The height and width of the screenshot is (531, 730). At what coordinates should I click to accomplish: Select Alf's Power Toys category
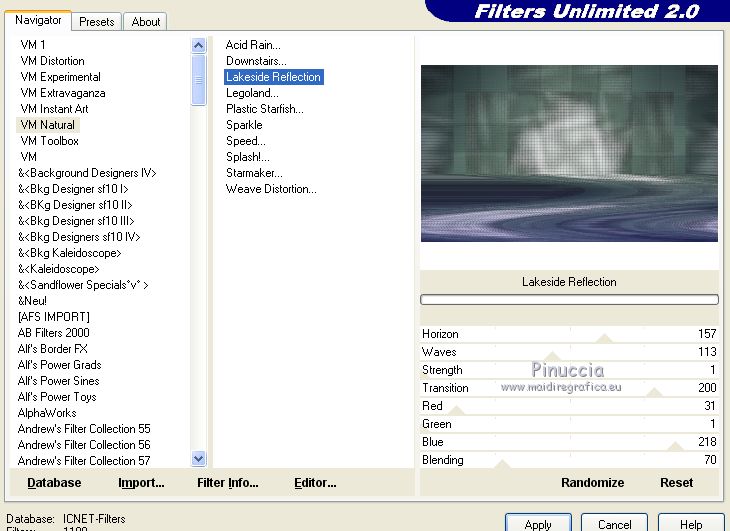57,397
